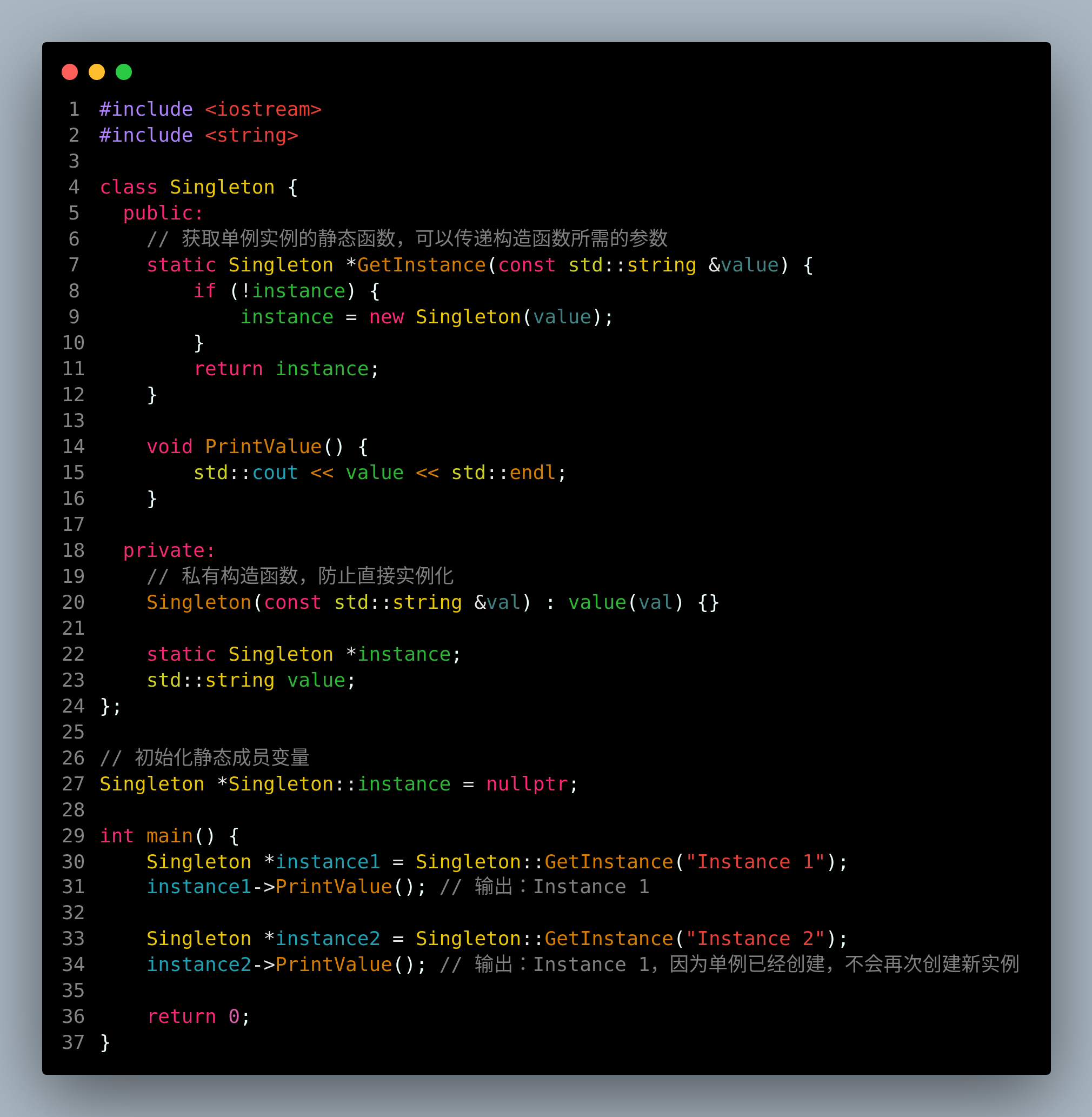Click line number 37

point(74,1042)
